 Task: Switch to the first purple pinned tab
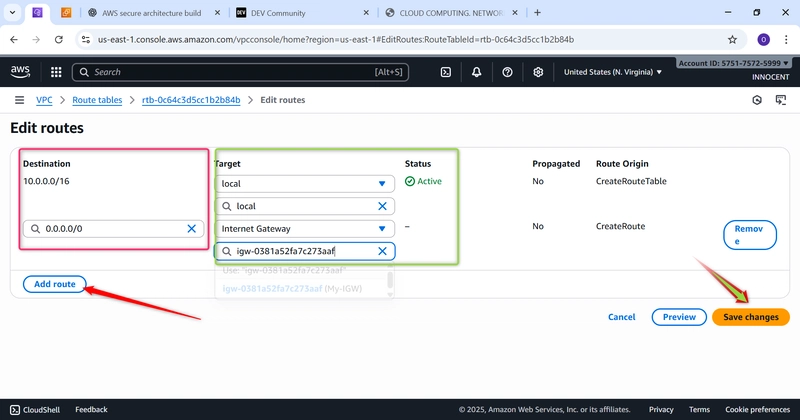coord(37,13)
